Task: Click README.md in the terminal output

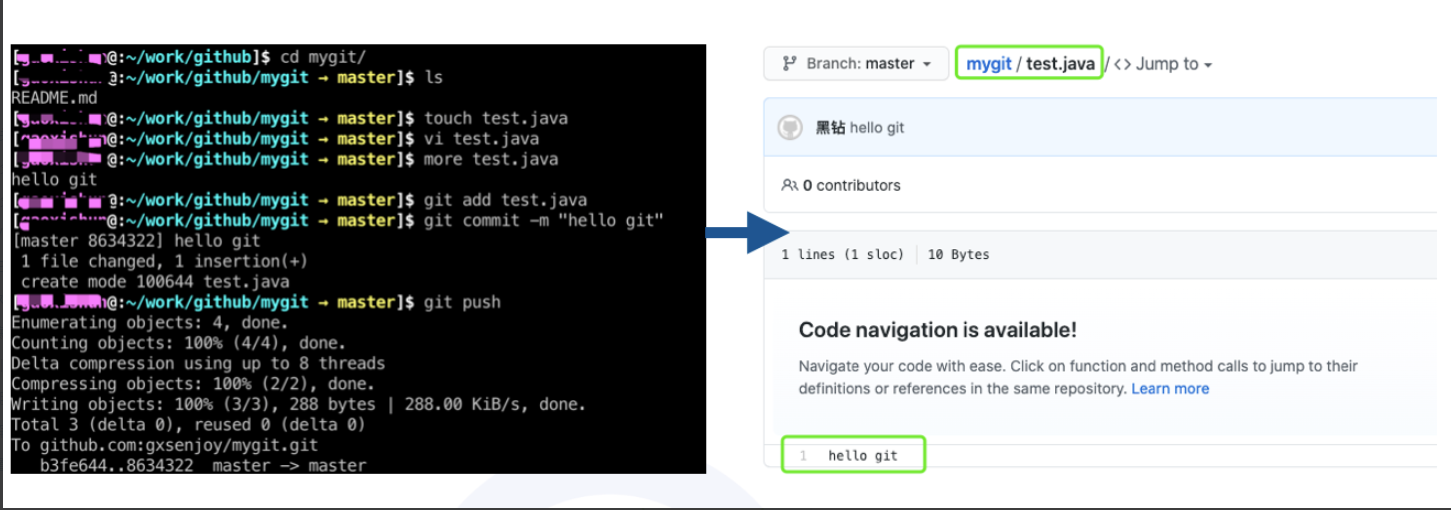Action: click(x=54, y=98)
